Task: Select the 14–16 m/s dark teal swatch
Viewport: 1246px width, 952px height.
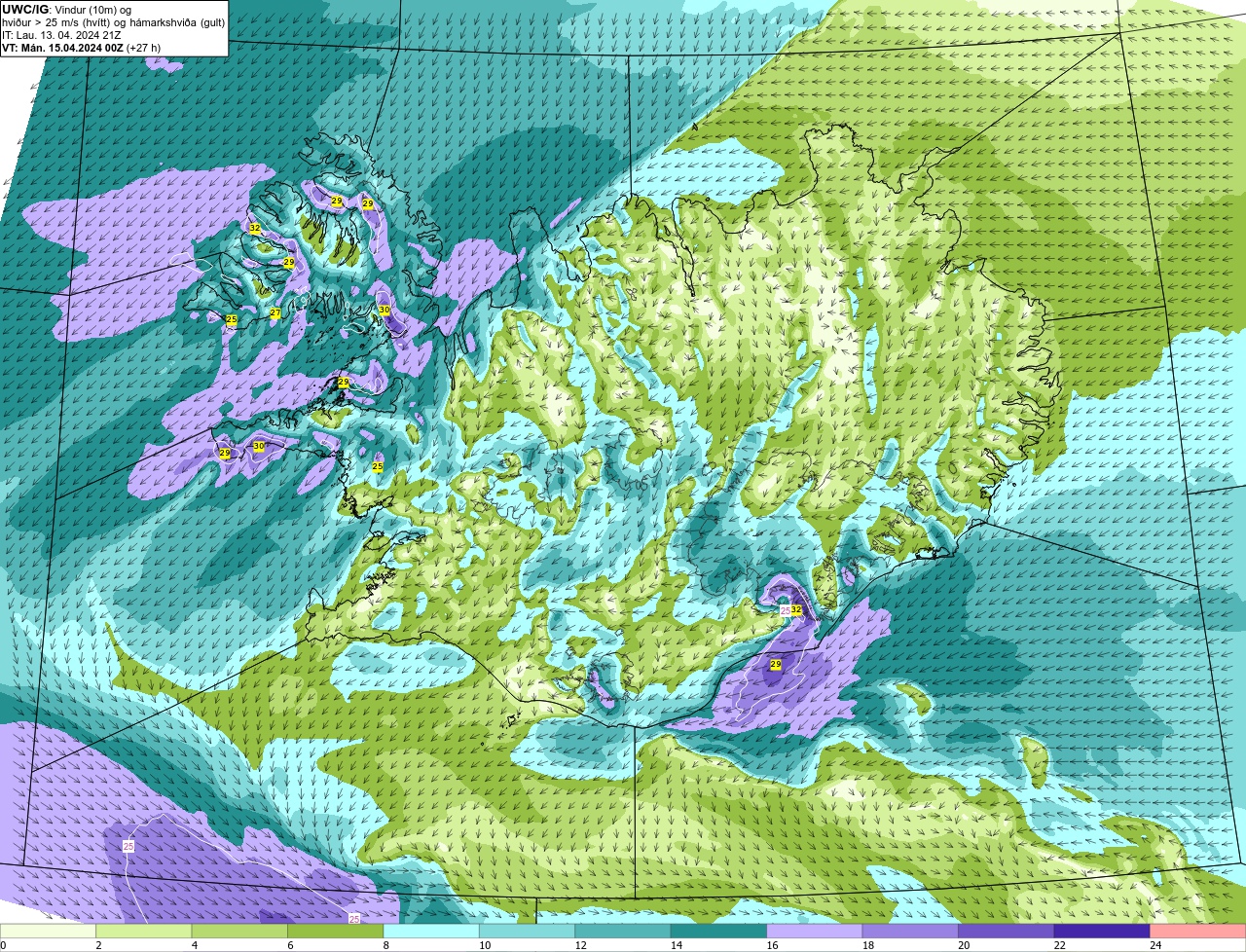Action: click(719, 931)
